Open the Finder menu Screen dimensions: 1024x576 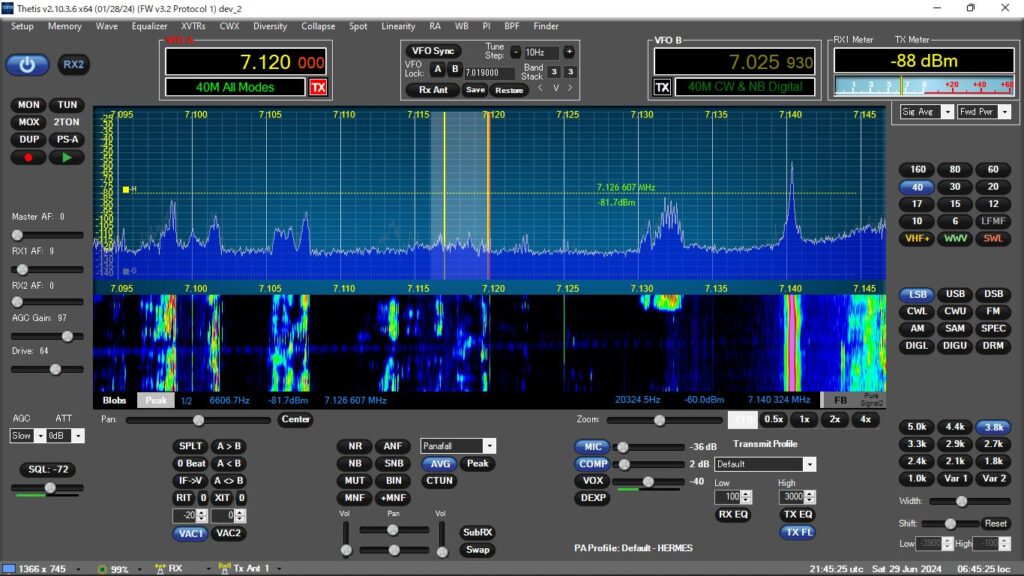click(546, 26)
